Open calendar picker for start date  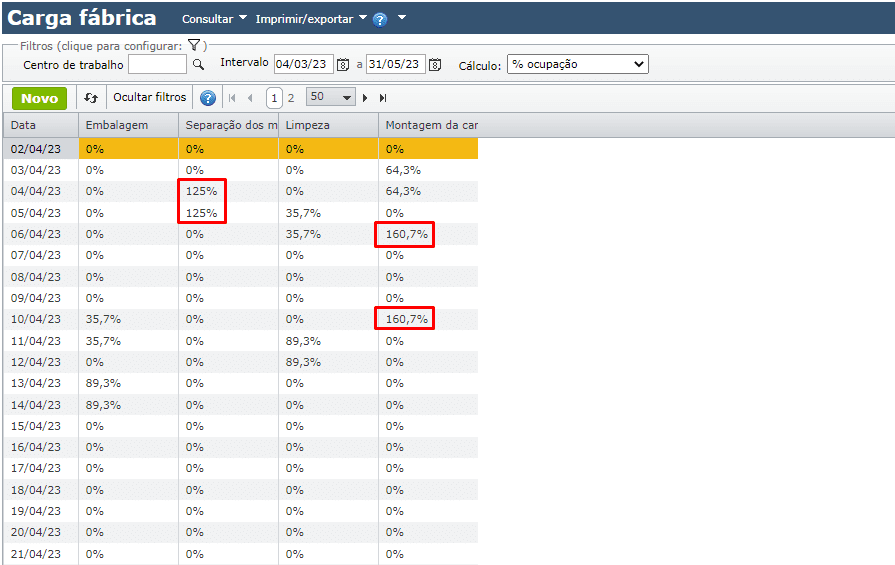point(343,64)
